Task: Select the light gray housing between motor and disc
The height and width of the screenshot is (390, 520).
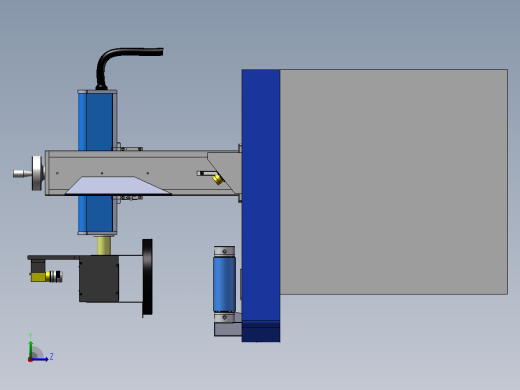Action: click(131, 279)
